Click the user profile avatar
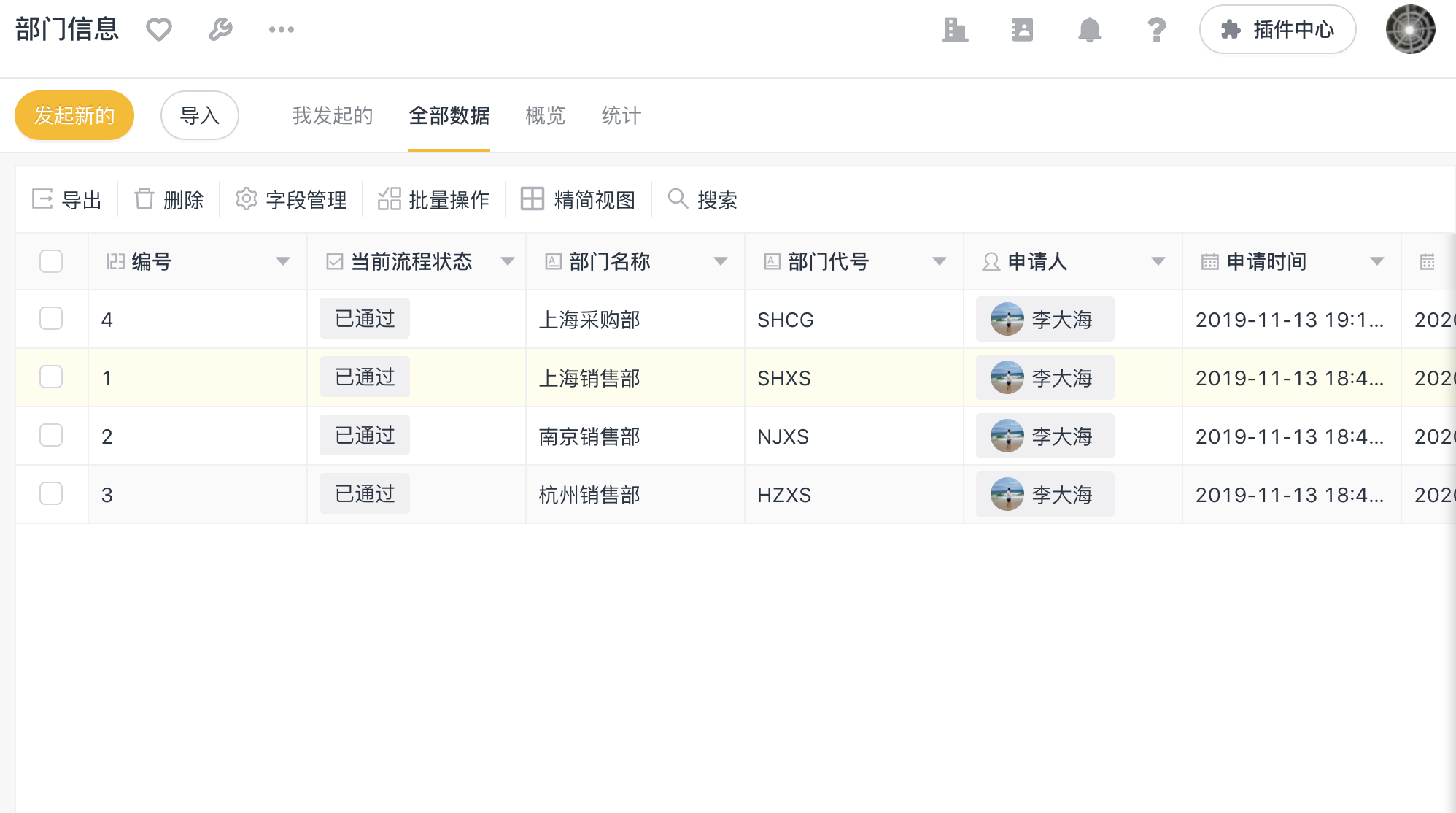 (x=1410, y=29)
